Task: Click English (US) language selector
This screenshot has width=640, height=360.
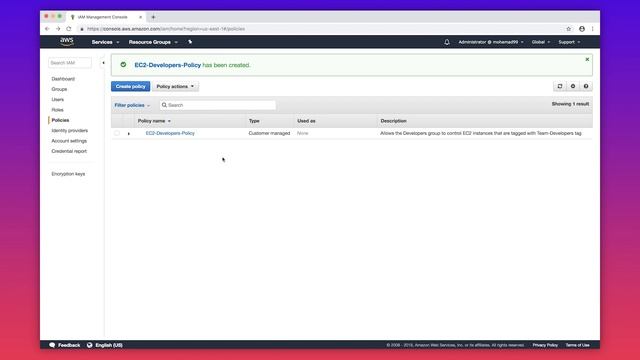Action: (x=109, y=345)
